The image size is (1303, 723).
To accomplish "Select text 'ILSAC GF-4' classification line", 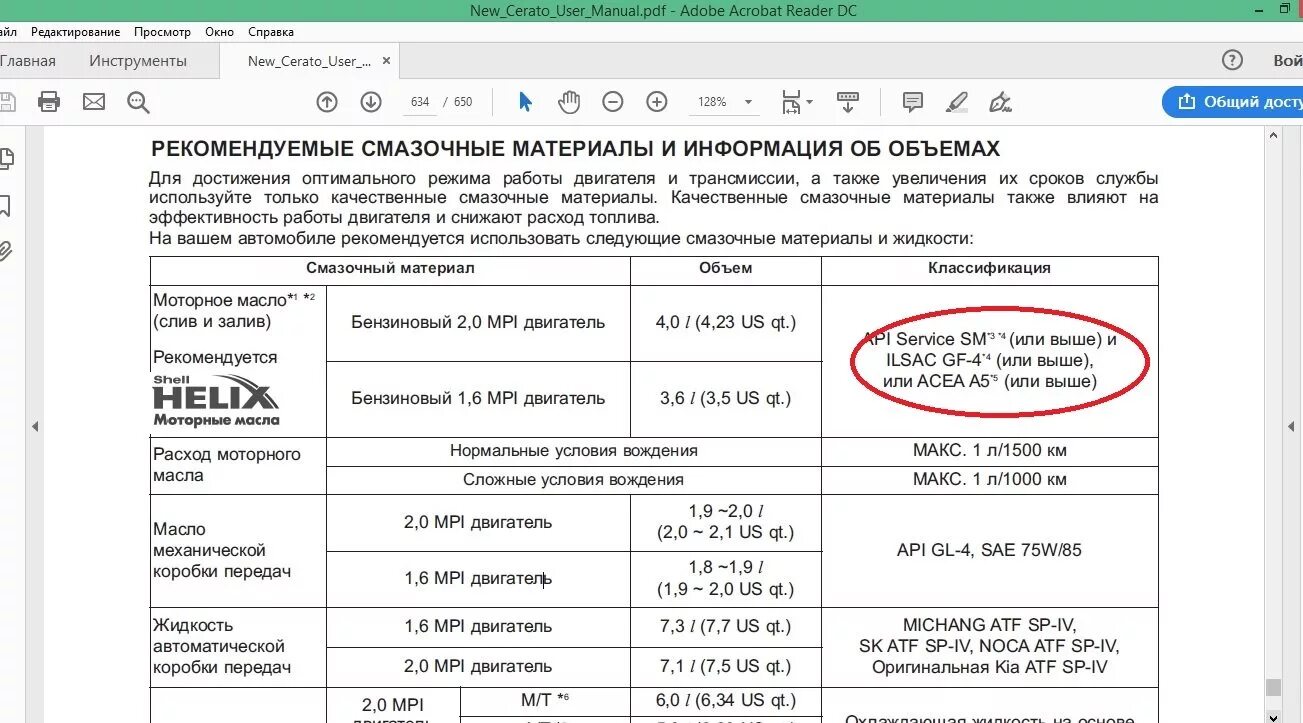I will click(x=989, y=360).
